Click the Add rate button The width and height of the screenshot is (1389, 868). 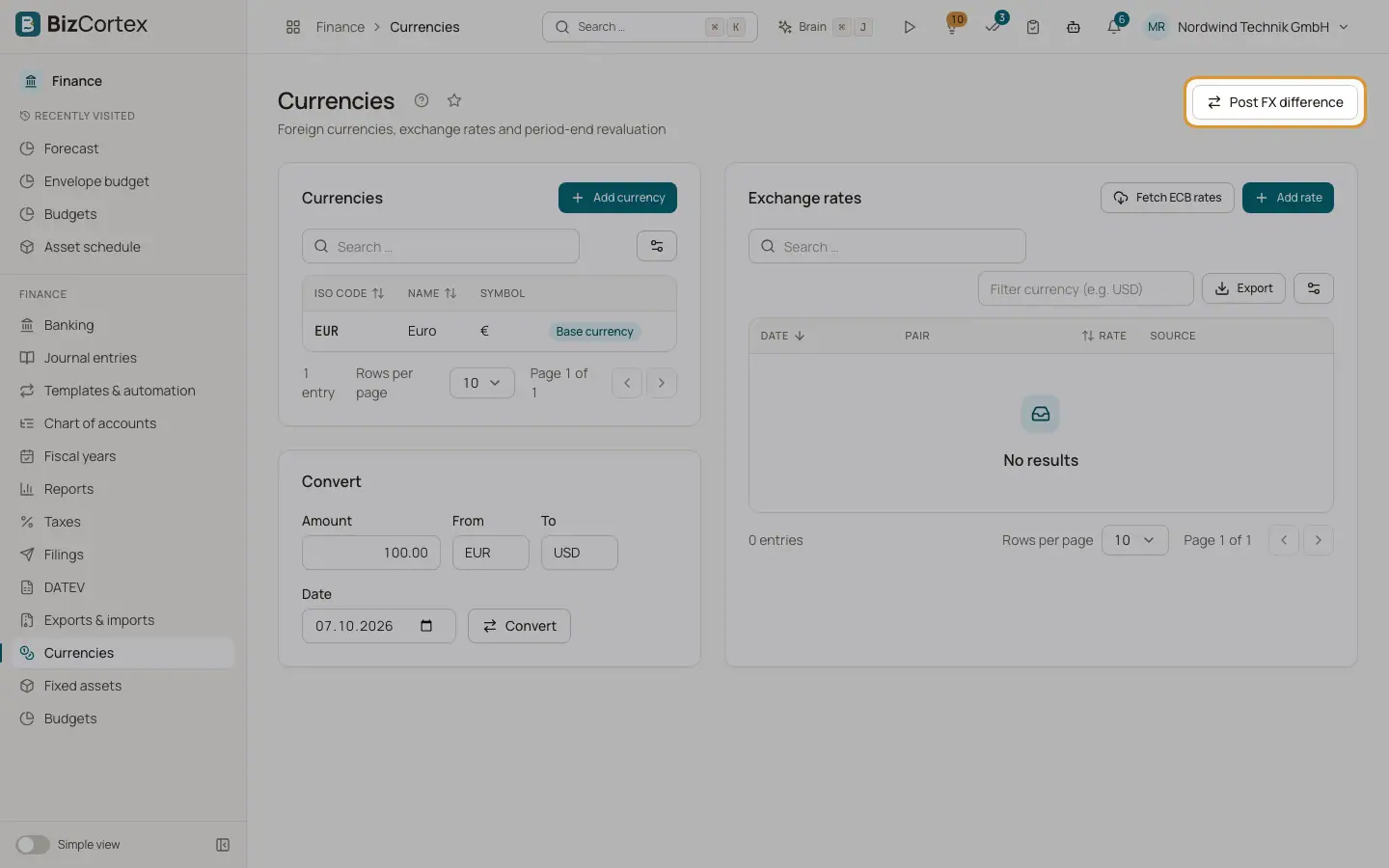coord(1288,198)
